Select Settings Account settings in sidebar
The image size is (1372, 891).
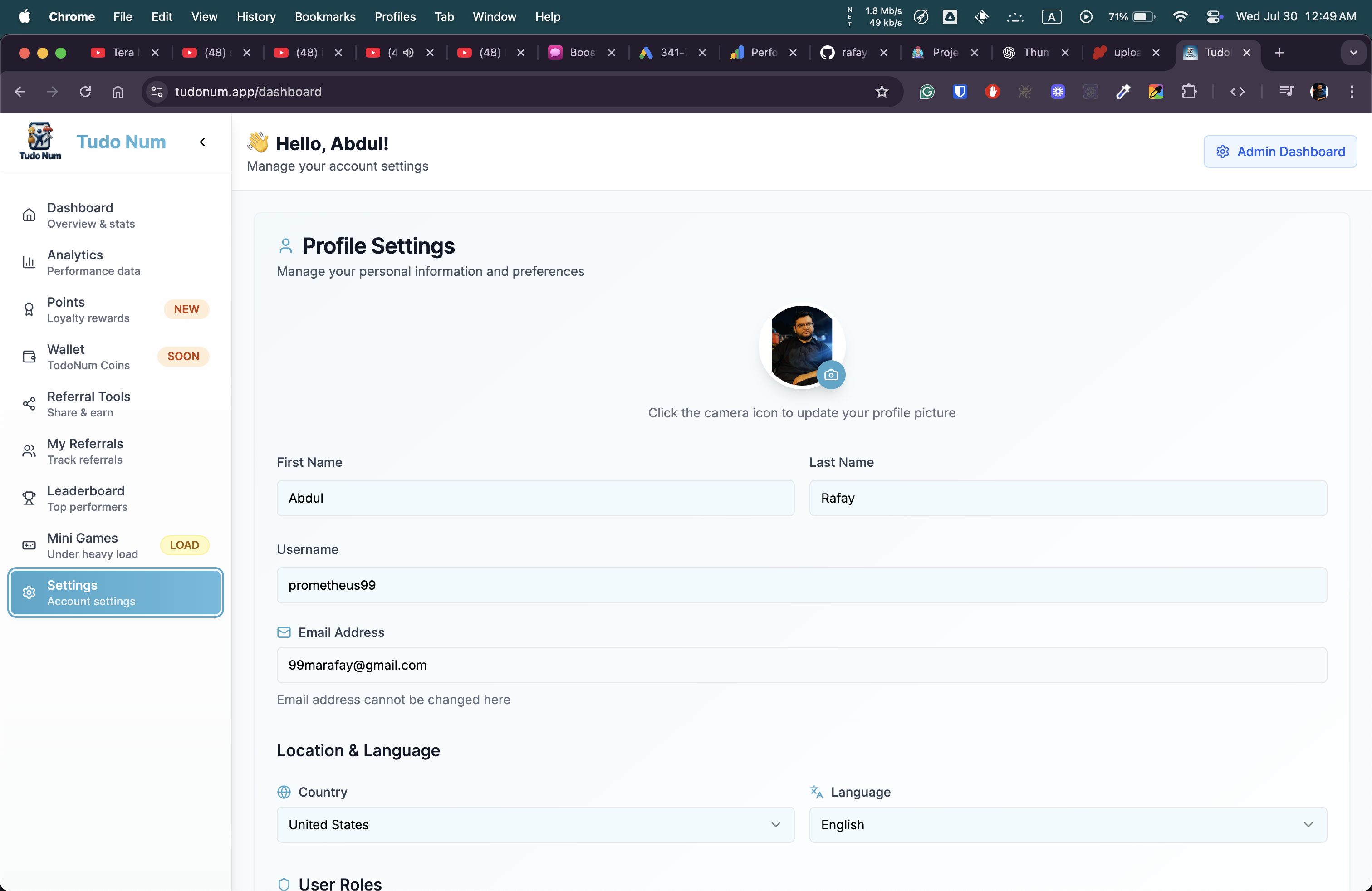[115, 592]
